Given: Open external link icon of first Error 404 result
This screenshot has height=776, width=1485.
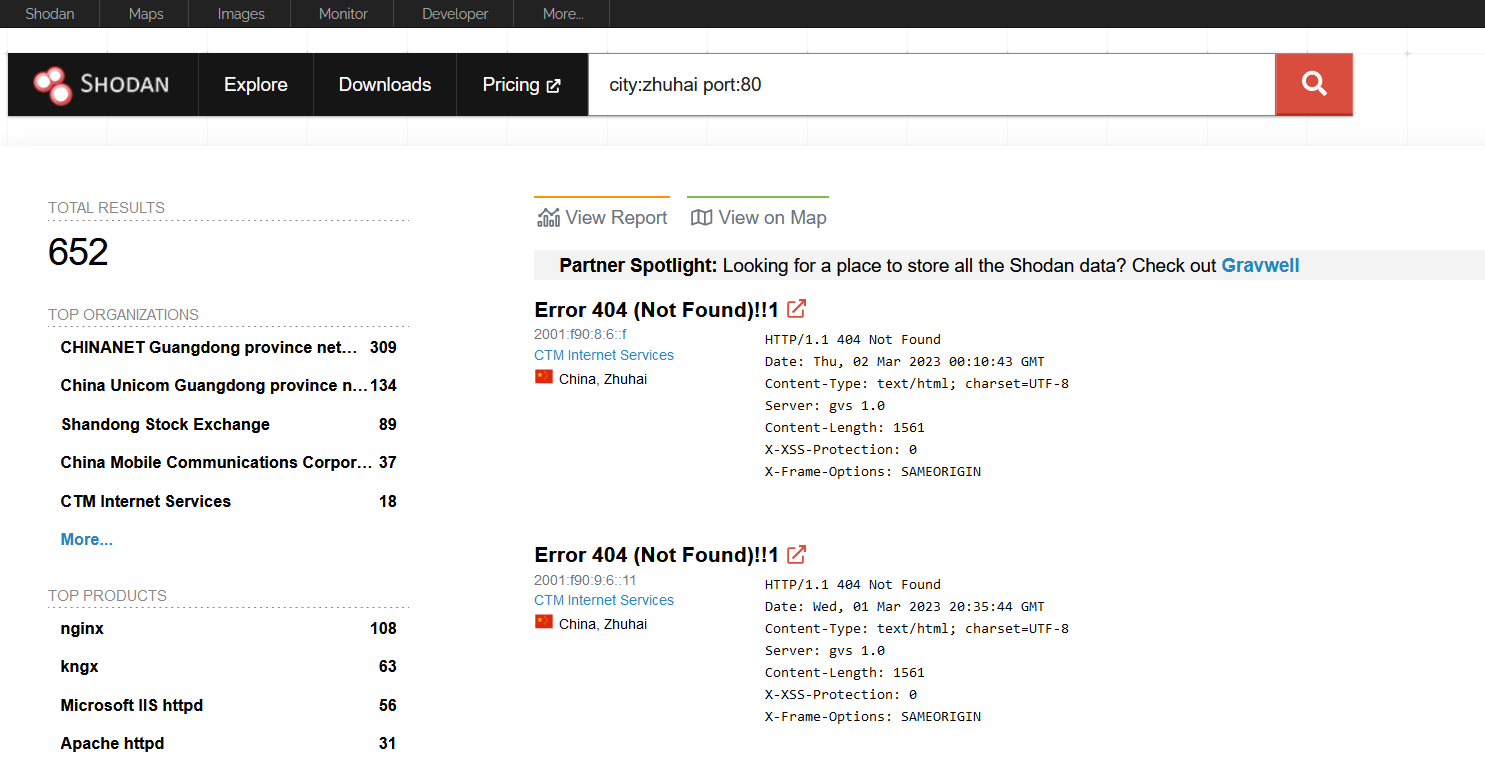Looking at the screenshot, I should click(797, 309).
